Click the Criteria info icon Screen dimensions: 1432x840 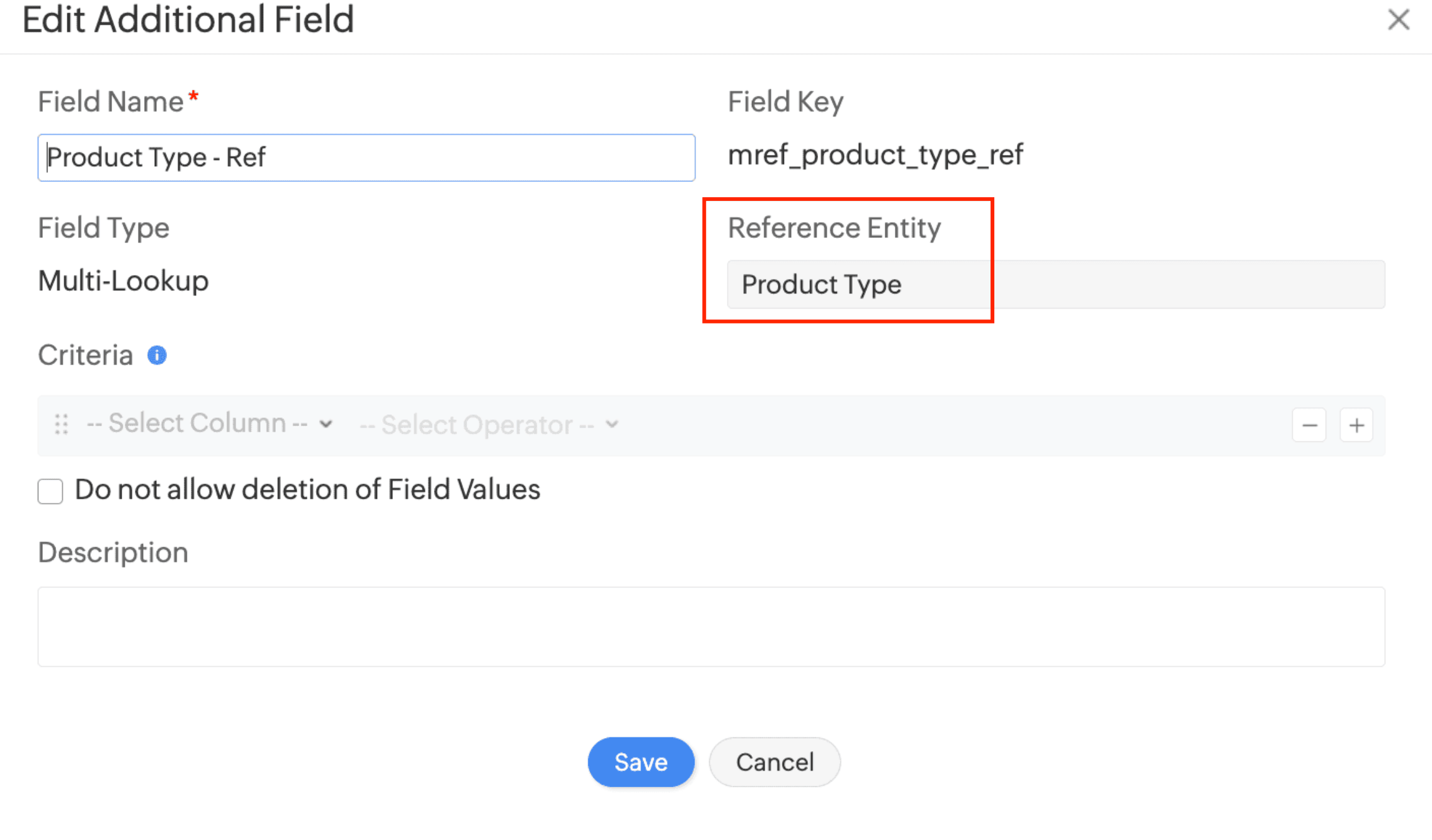tap(157, 356)
